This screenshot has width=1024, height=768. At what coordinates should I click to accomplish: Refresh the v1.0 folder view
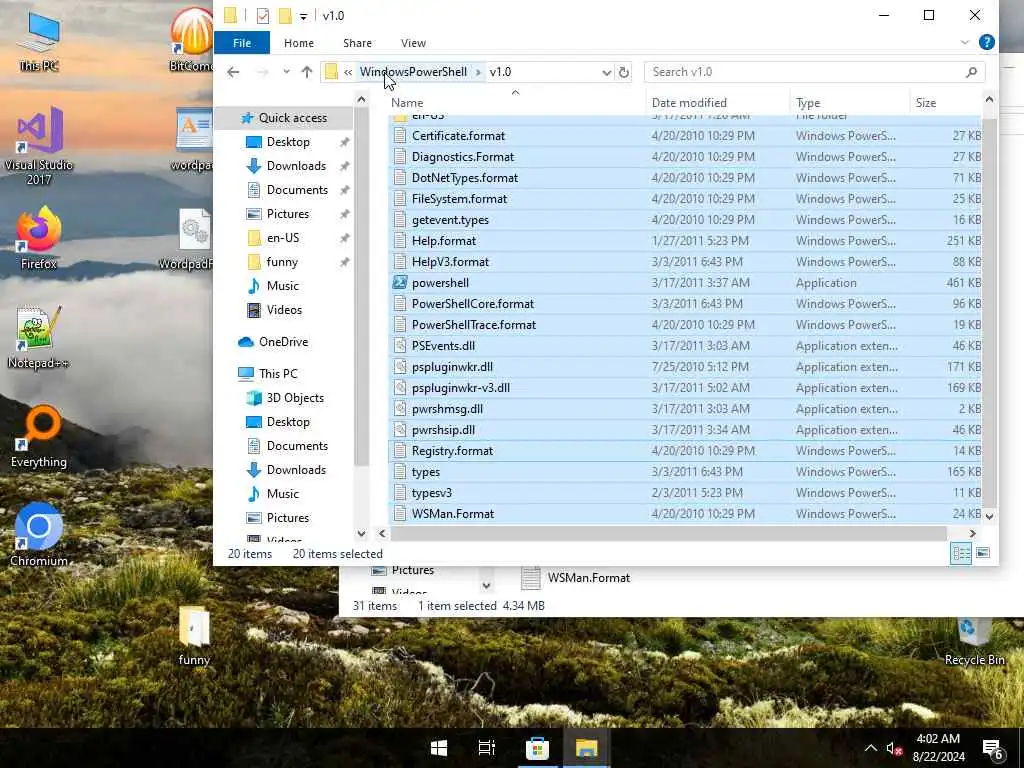pos(624,72)
